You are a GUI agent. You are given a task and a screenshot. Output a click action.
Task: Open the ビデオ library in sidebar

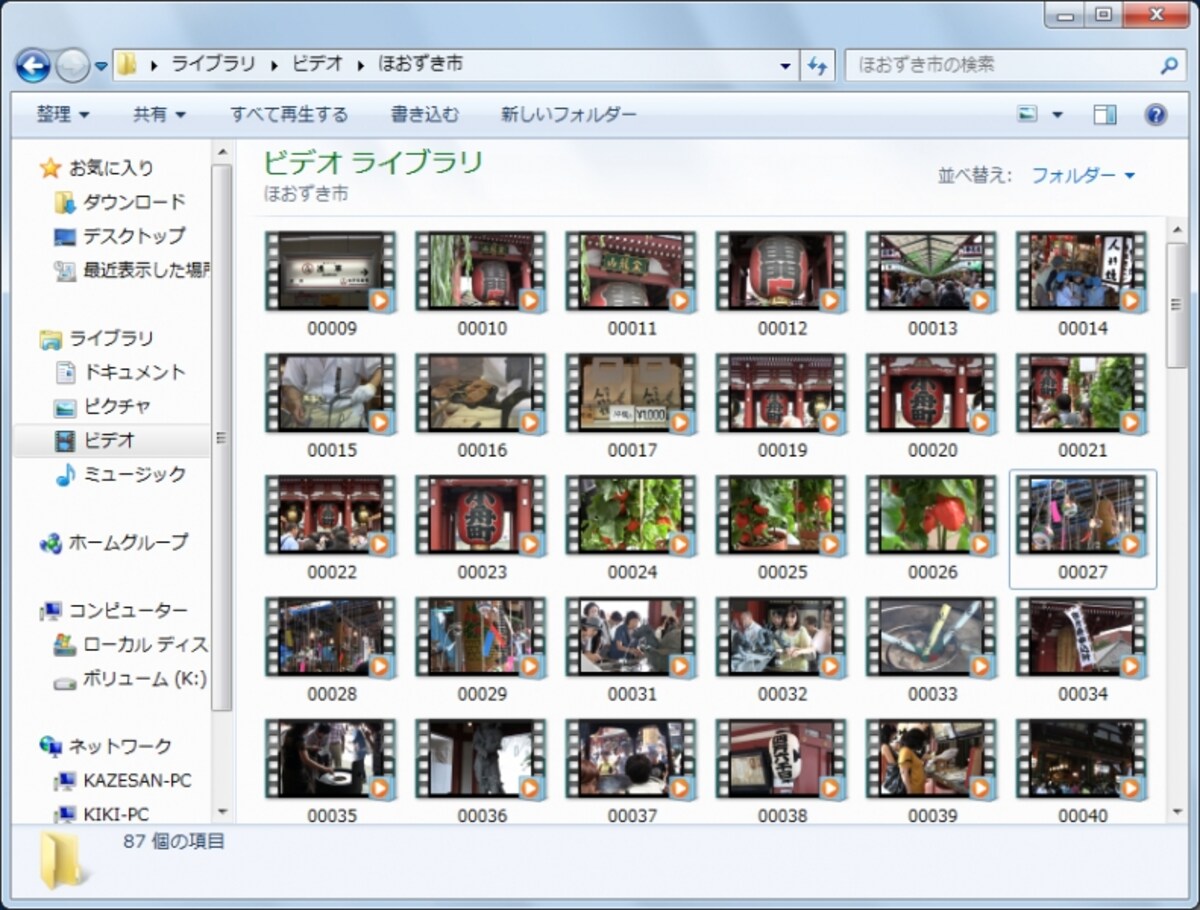(111, 440)
